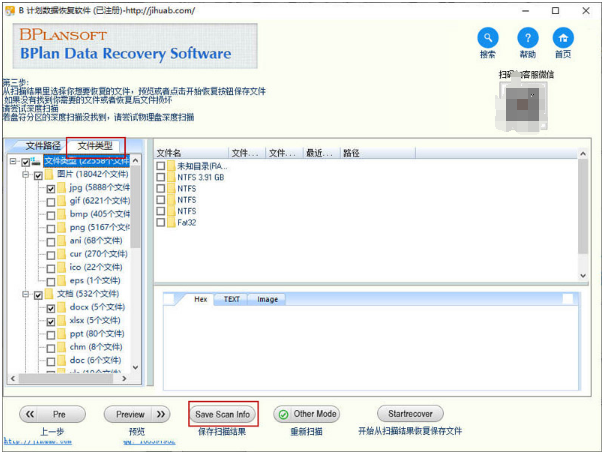Tick the checkbox beside Fat32 entry
The height and width of the screenshot is (454, 606).
[x=160, y=222]
